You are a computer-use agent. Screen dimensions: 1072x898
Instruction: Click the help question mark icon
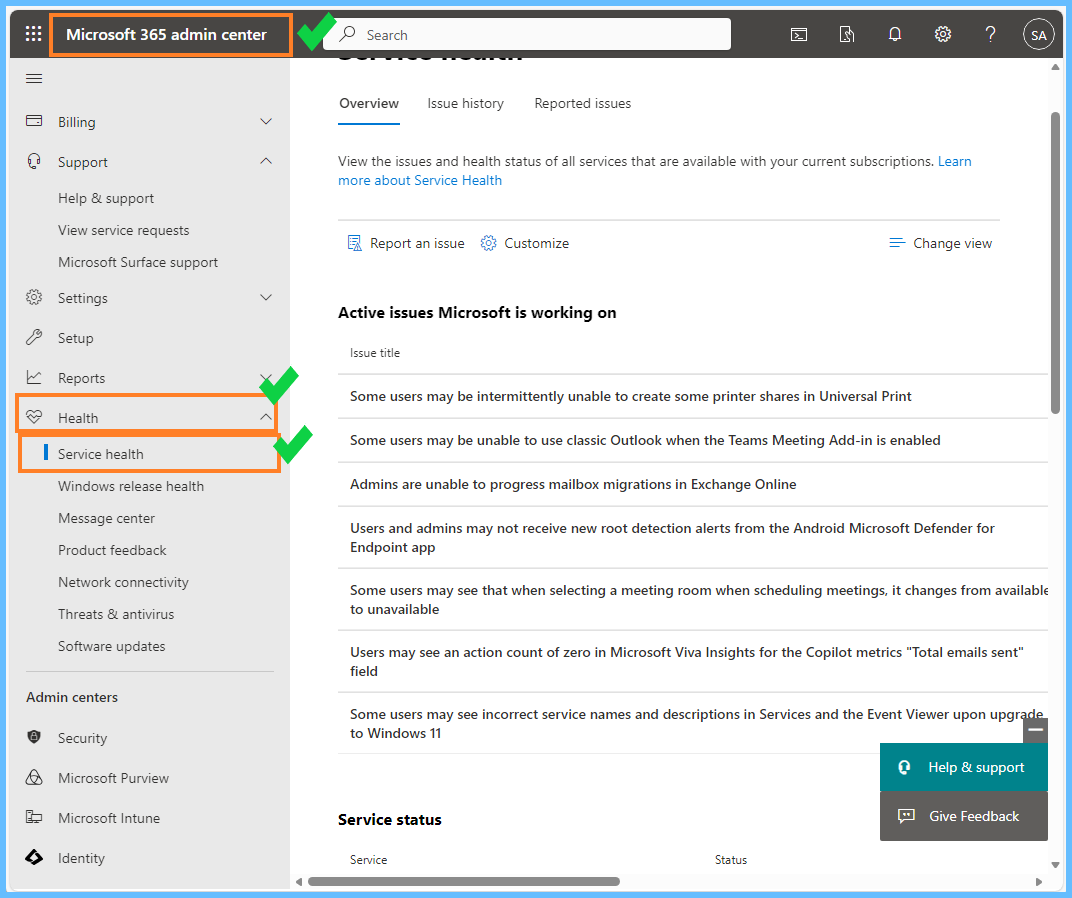[990, 34]
